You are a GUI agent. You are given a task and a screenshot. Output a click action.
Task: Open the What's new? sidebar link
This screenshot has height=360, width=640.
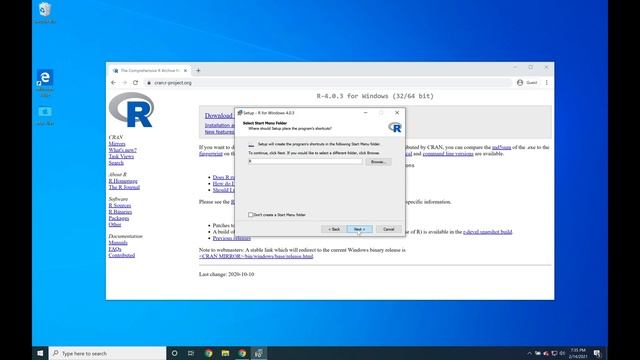122,150
